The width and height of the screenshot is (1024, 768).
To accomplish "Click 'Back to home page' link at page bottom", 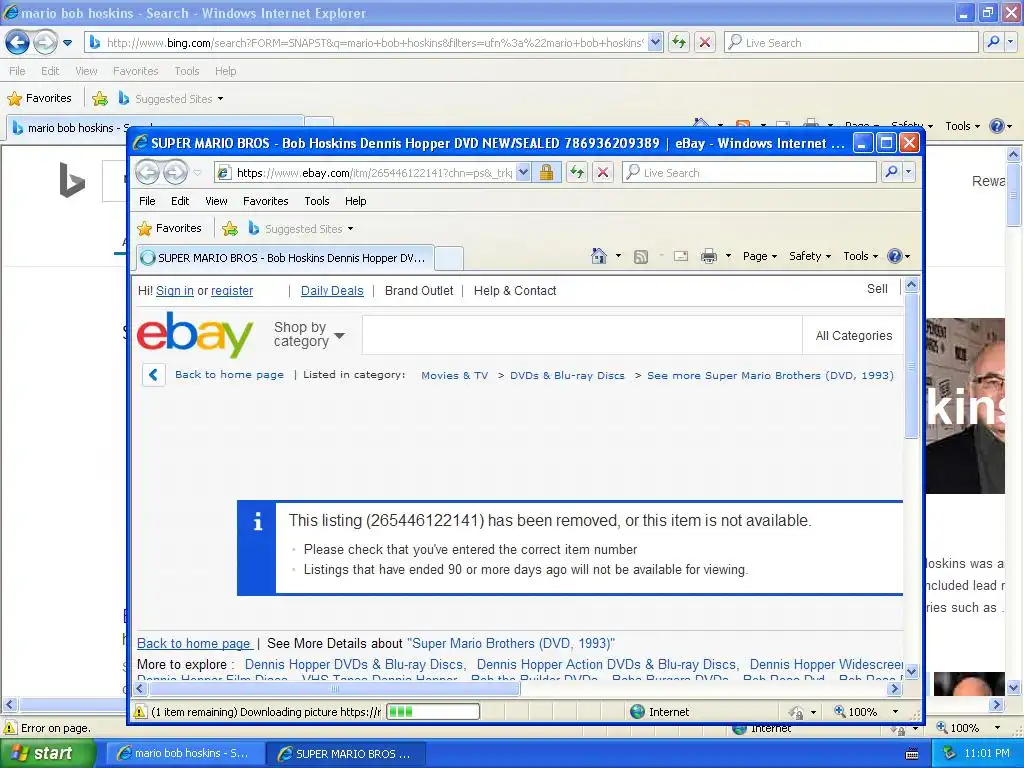I will pos(194,643).
